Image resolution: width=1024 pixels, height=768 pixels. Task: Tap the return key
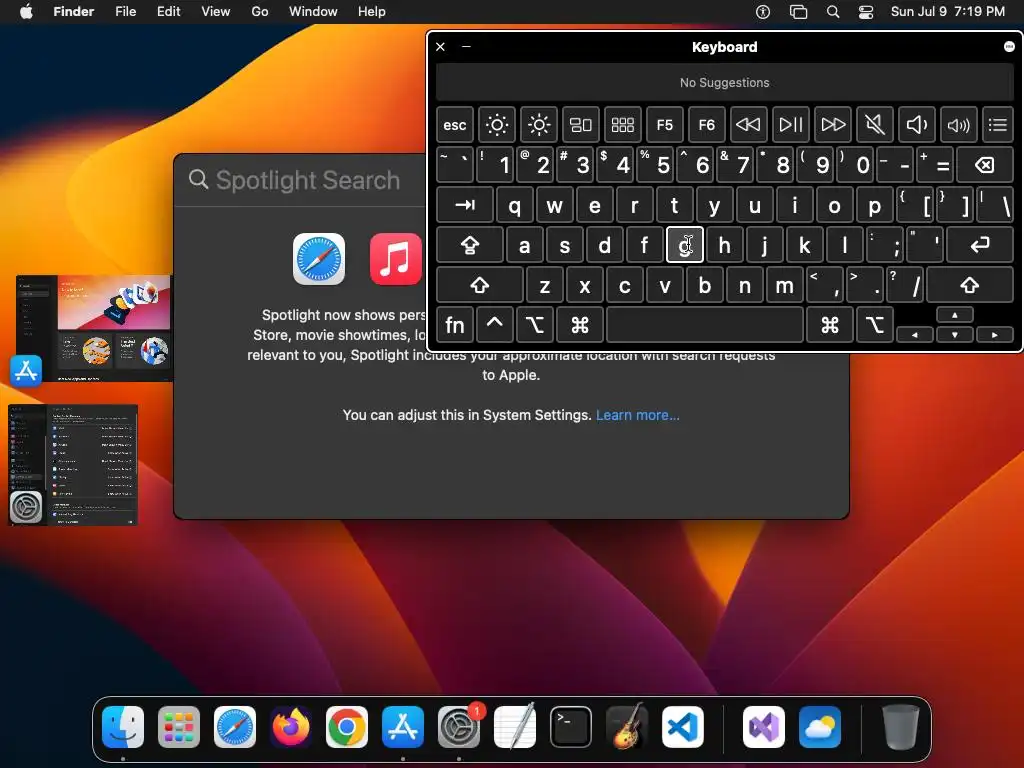[x=980, y=245]
